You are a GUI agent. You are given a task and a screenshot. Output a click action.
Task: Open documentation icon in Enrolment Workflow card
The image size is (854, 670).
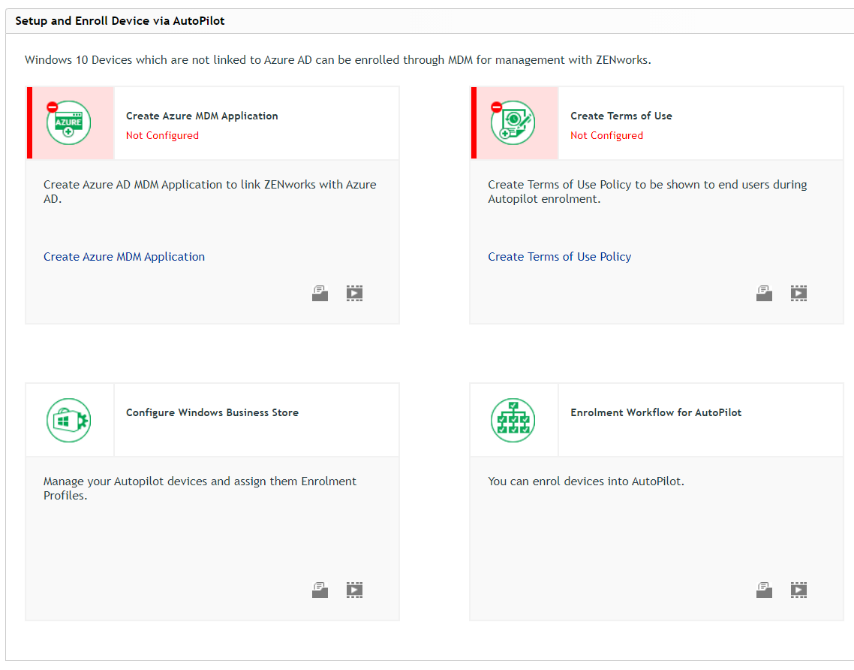point(764,590)
